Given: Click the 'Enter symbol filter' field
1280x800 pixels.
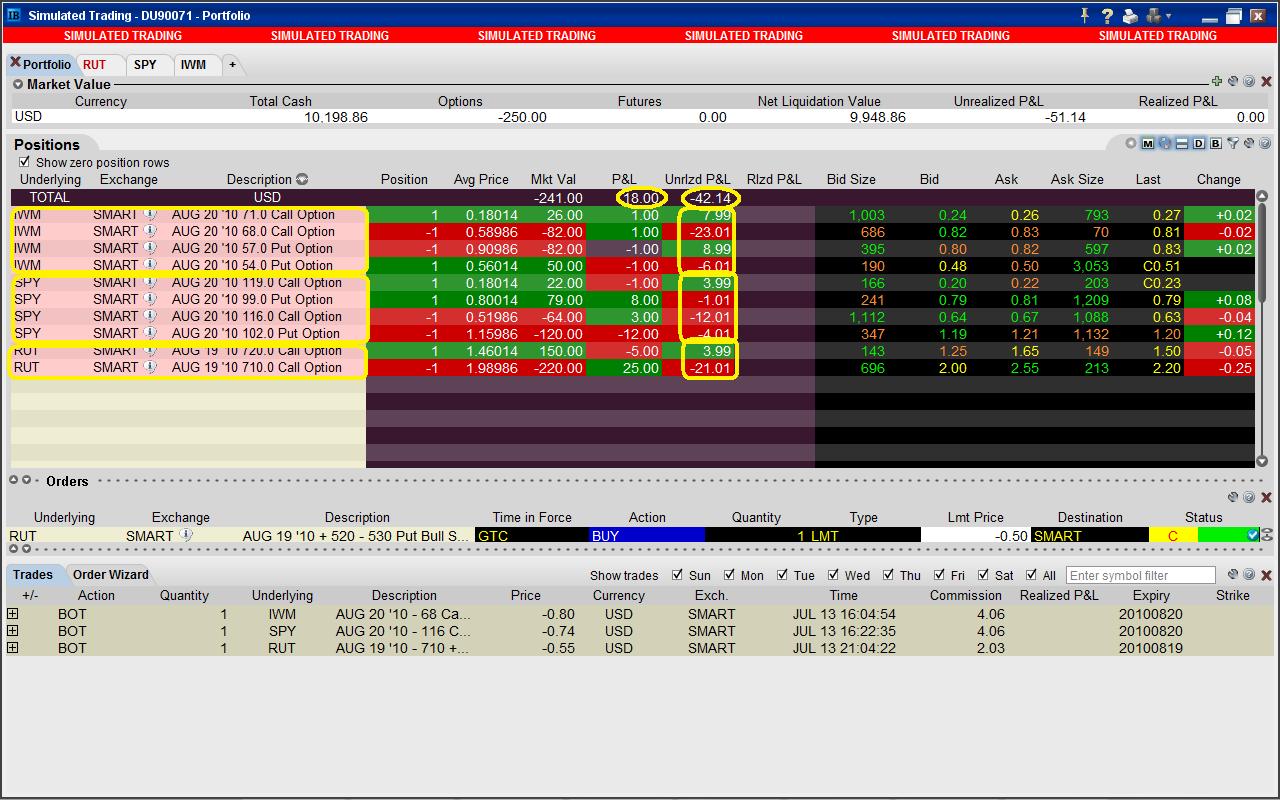Looking at the screenshot, I should coord(1140,575).
